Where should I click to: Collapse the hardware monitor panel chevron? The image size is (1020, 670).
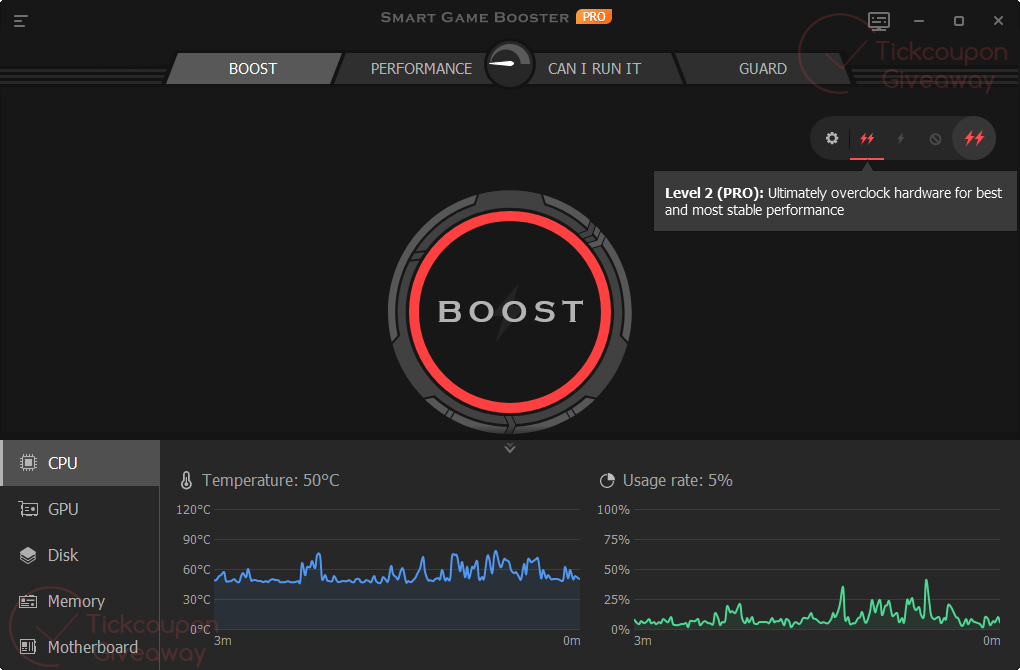coord(510,448)
